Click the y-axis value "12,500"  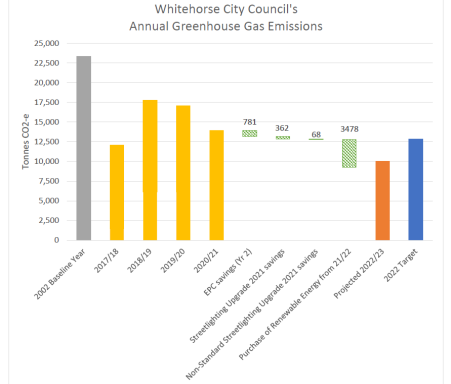47,142
